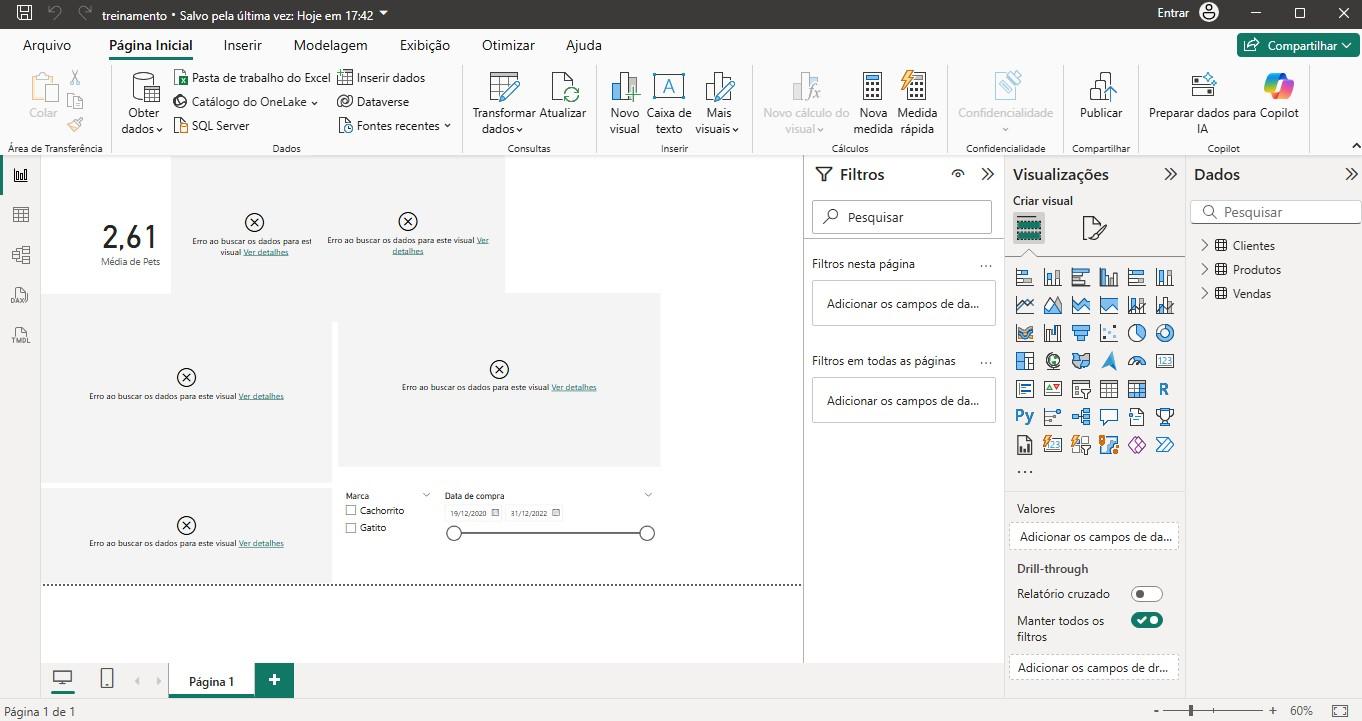Check the Gatito checkbox
This screenshot has height=721, width=1362.
351,527
